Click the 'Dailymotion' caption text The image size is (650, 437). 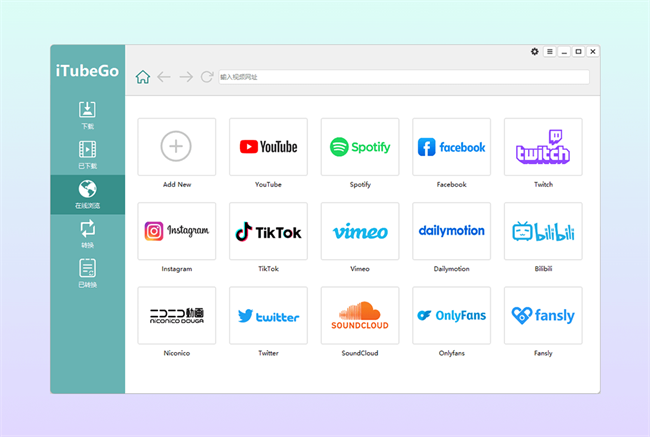pyautogui.click(x=451, y=269)
